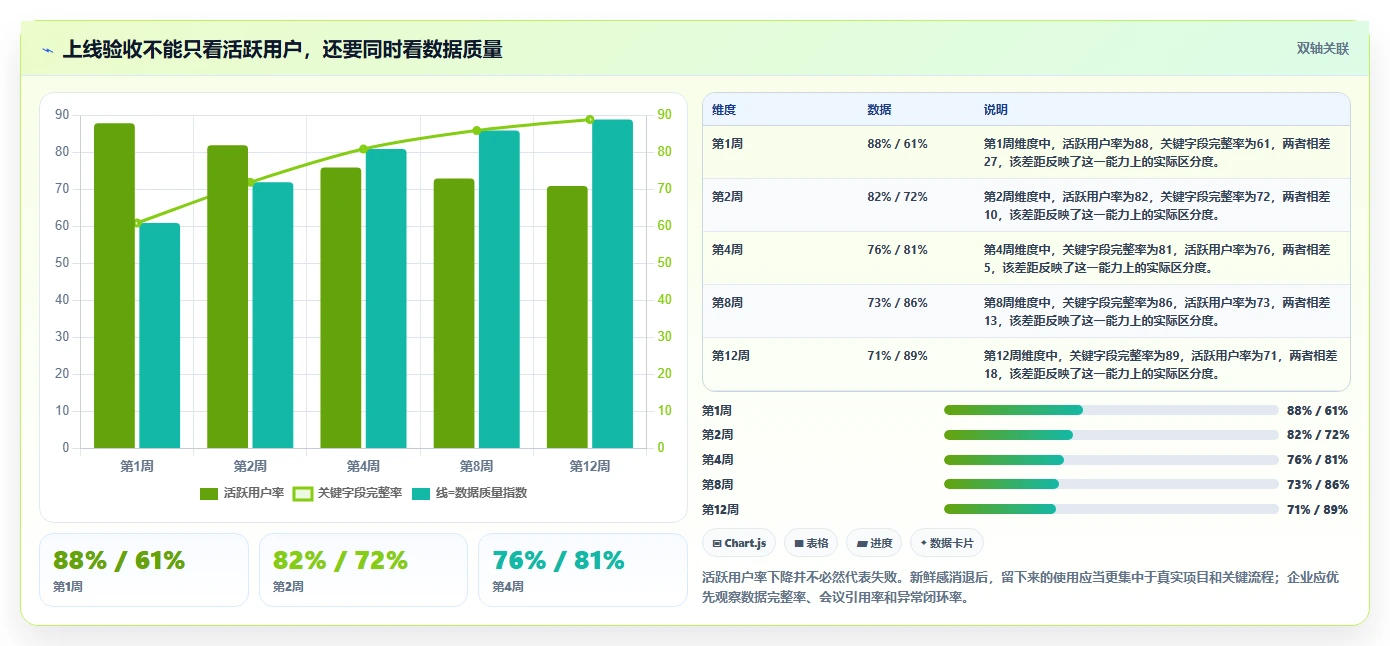Click the green 第1周 active-user bar in chart
Screen dimensions: 1390x646
(x=114, y=286)
